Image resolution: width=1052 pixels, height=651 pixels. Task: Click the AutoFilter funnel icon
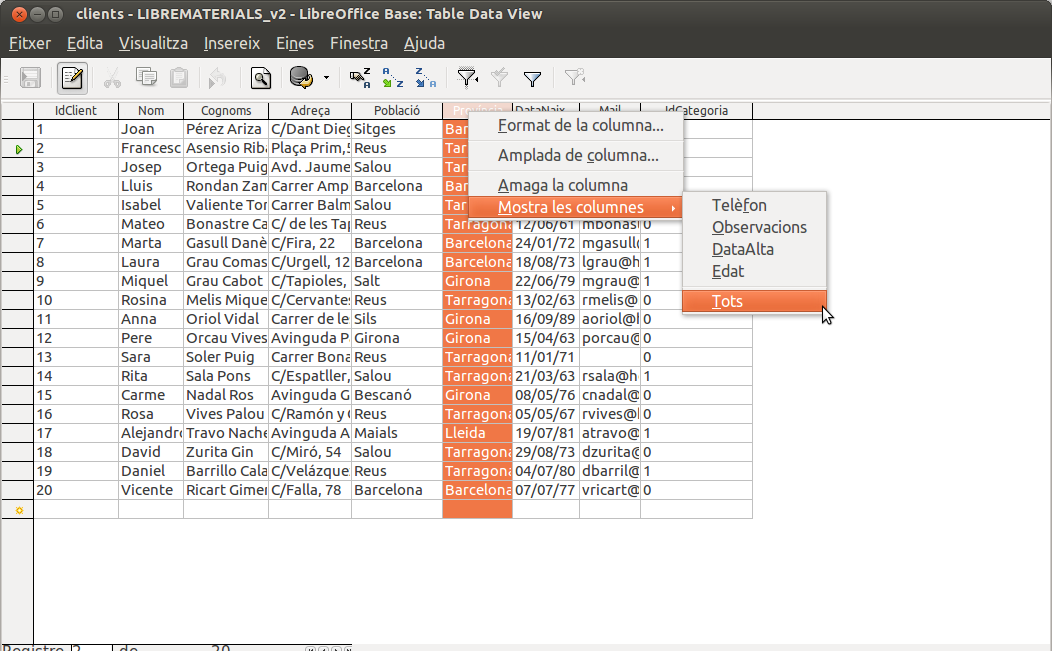click(467, 77)
